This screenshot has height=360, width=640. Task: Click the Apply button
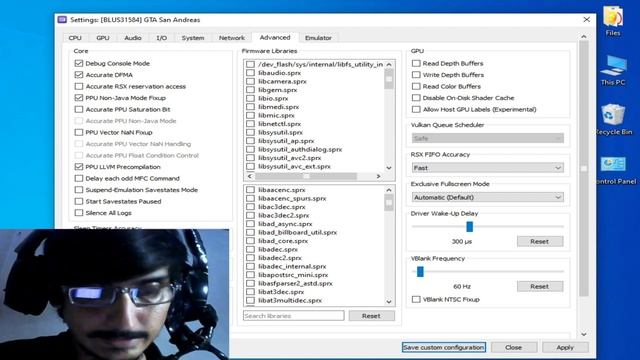point(565,347)
